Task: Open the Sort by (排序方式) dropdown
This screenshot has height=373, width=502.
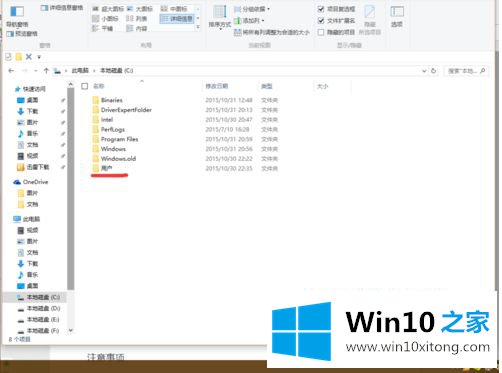Action: click(x=220, y=18)
